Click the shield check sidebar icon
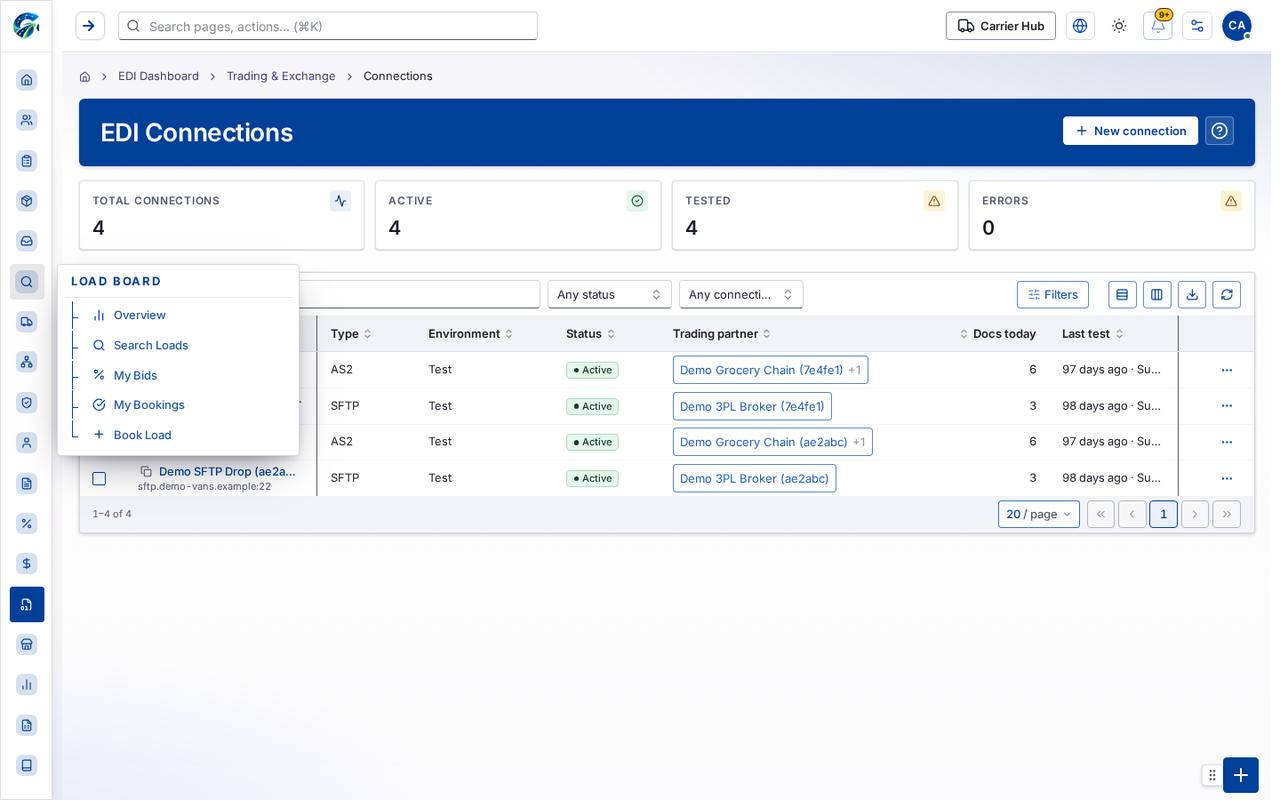This screenshot has width=1280, height=800. tap(27, 402)
